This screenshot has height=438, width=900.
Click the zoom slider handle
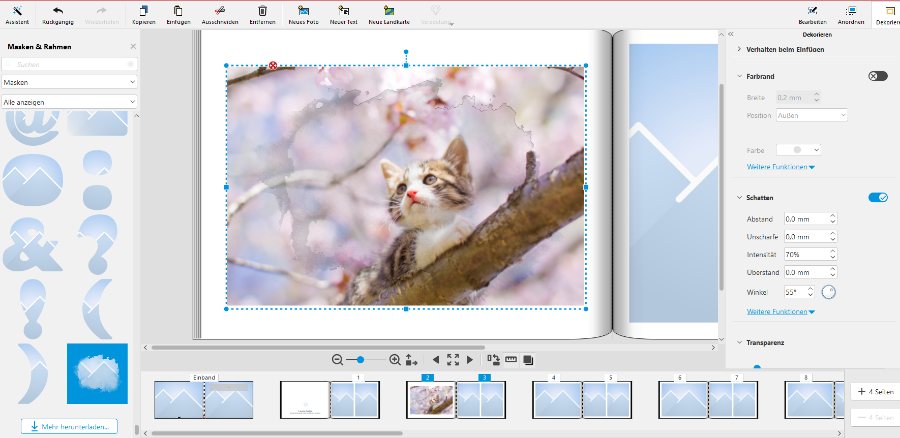[360, 359]
